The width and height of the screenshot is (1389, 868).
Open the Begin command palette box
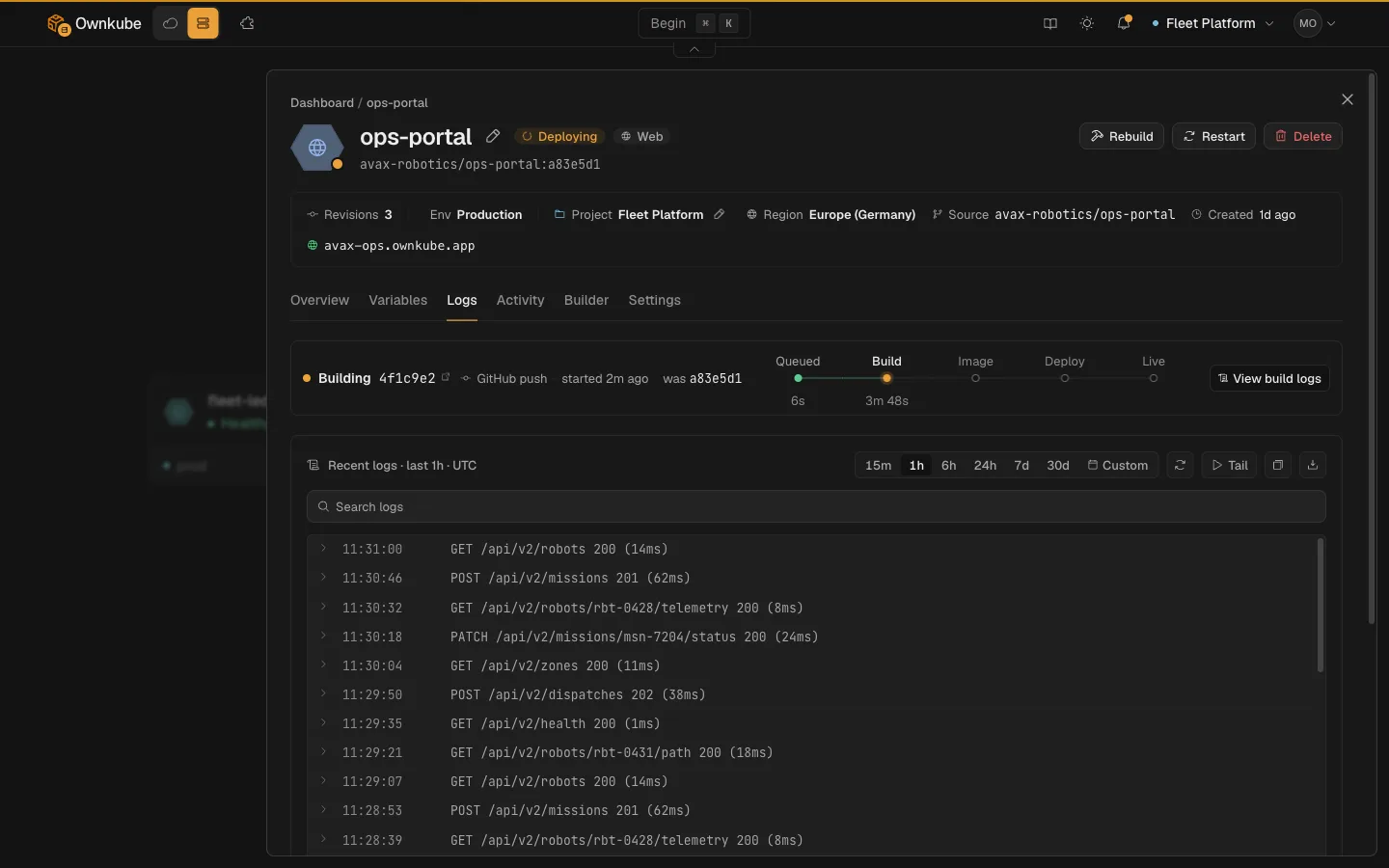tap(694, 23)
